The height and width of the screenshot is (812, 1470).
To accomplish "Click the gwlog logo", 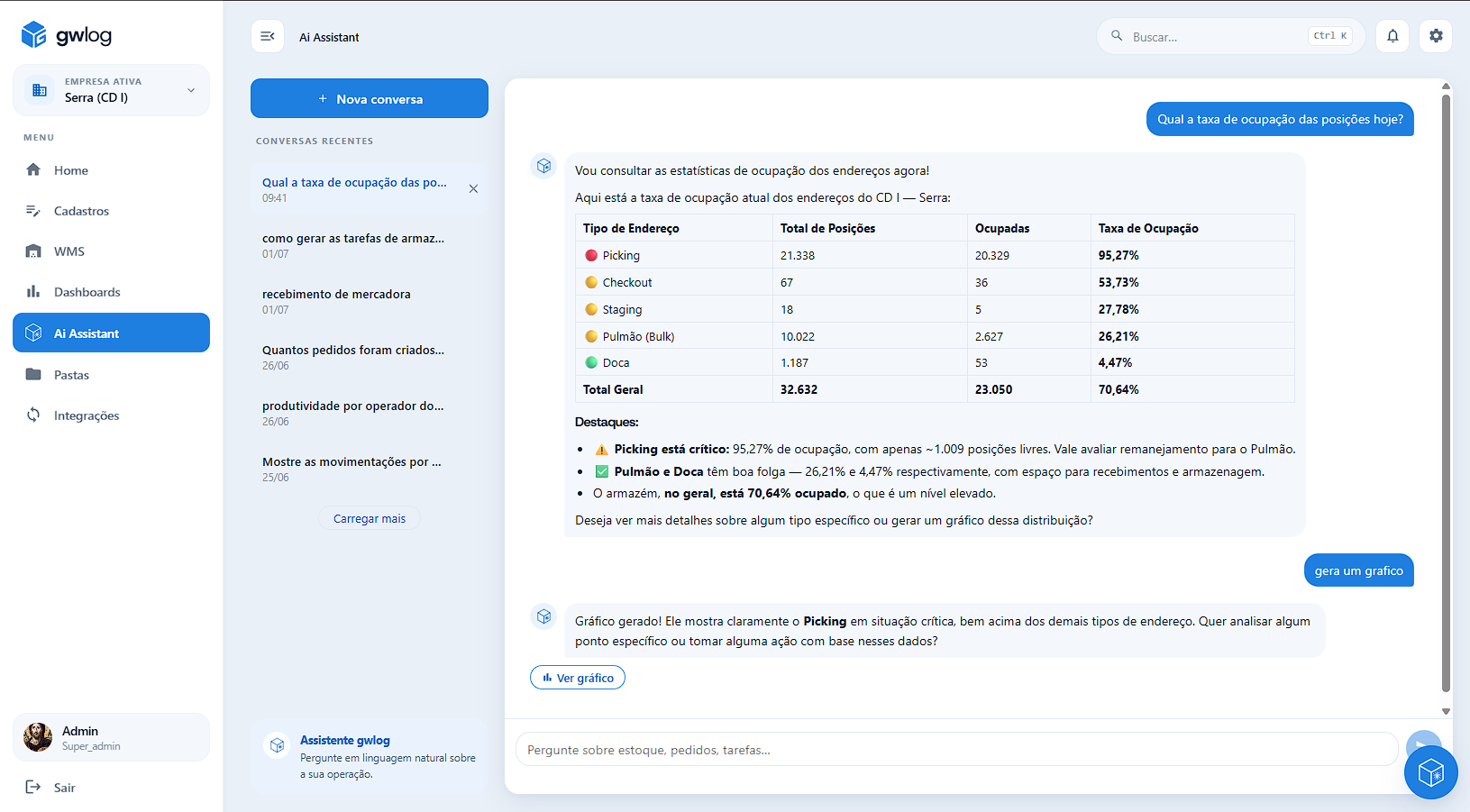I will point(68,34).
